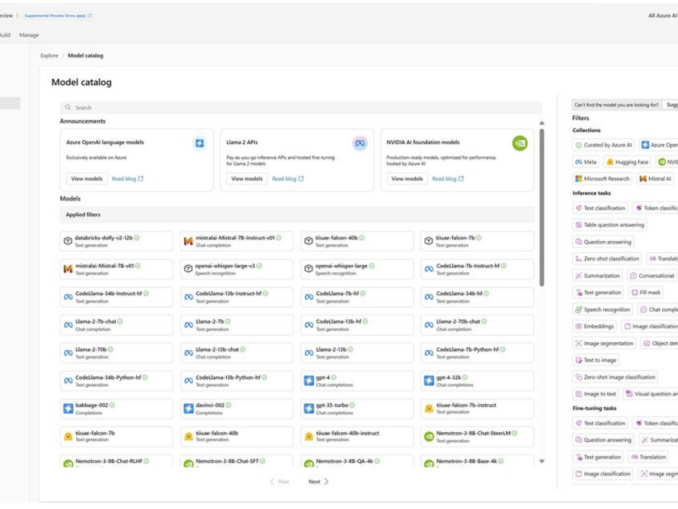Click the NVIDIA logo on the foundation models card
678x509 pixels.
pos(519,143)
